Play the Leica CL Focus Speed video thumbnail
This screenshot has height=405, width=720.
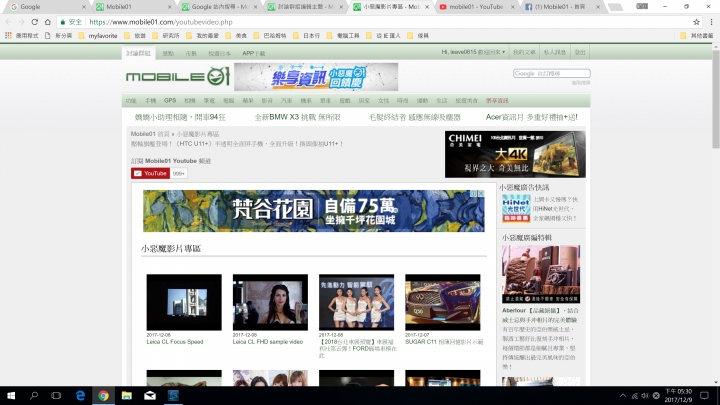(184, 302)
